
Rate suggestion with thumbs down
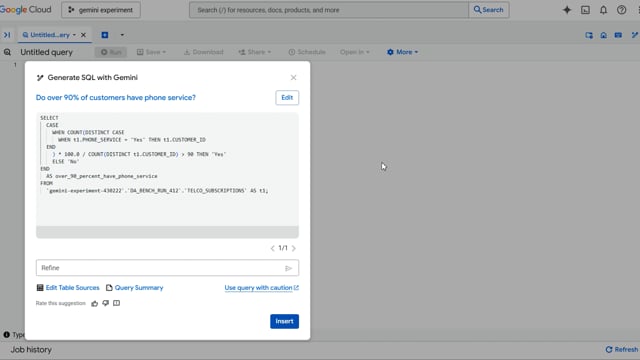[105, 303]
